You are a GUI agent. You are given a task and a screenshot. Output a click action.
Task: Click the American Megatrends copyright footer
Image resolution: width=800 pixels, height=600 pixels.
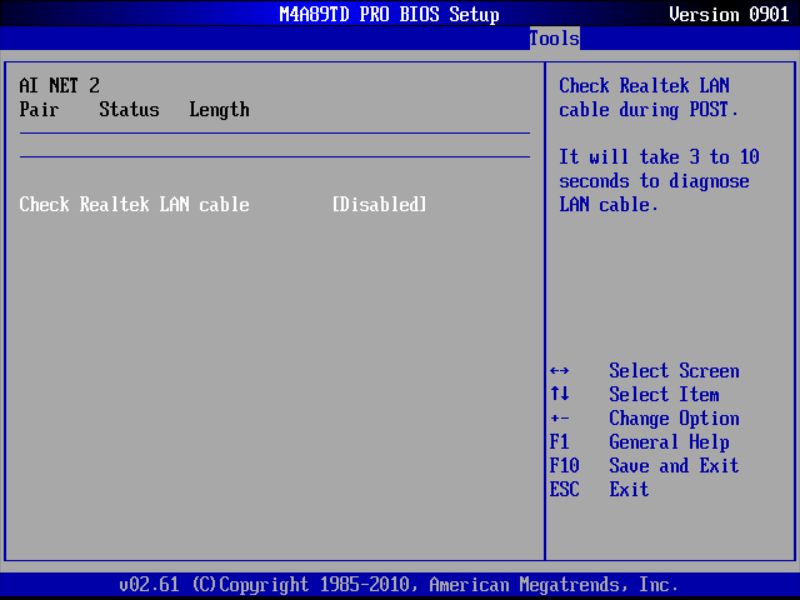click(400, 584)
